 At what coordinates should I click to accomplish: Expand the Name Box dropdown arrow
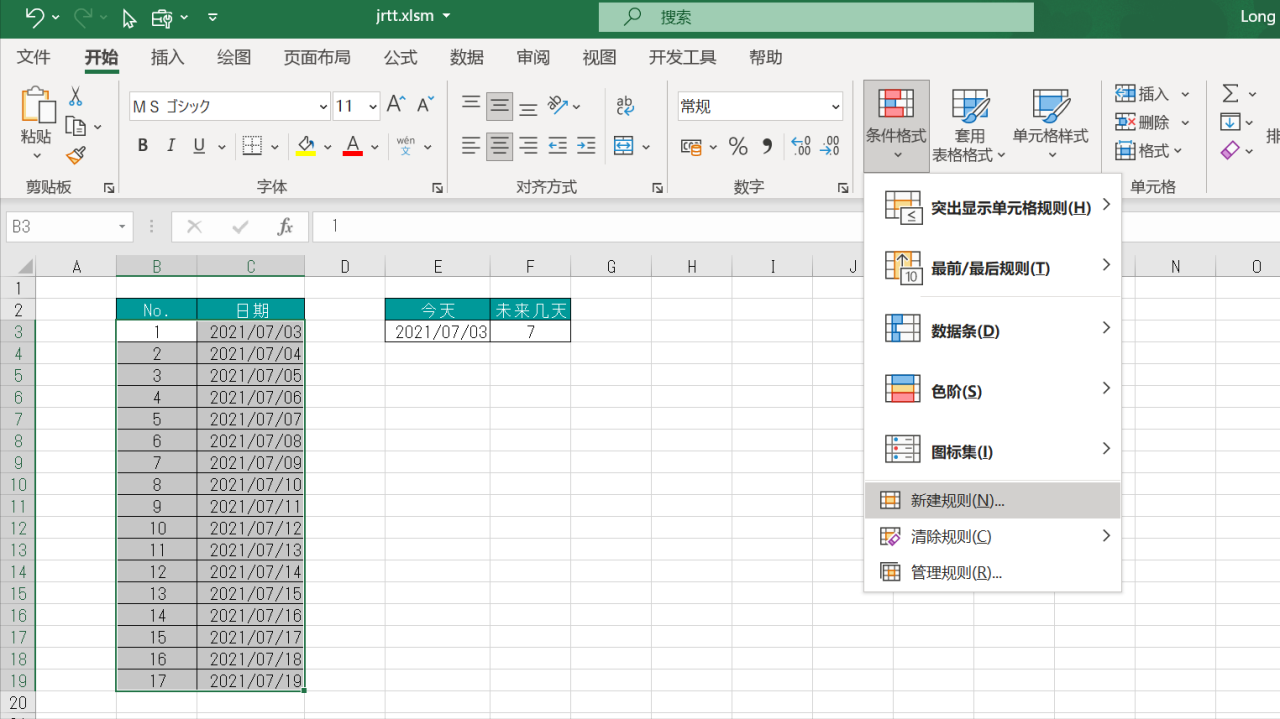click(122, 227)
